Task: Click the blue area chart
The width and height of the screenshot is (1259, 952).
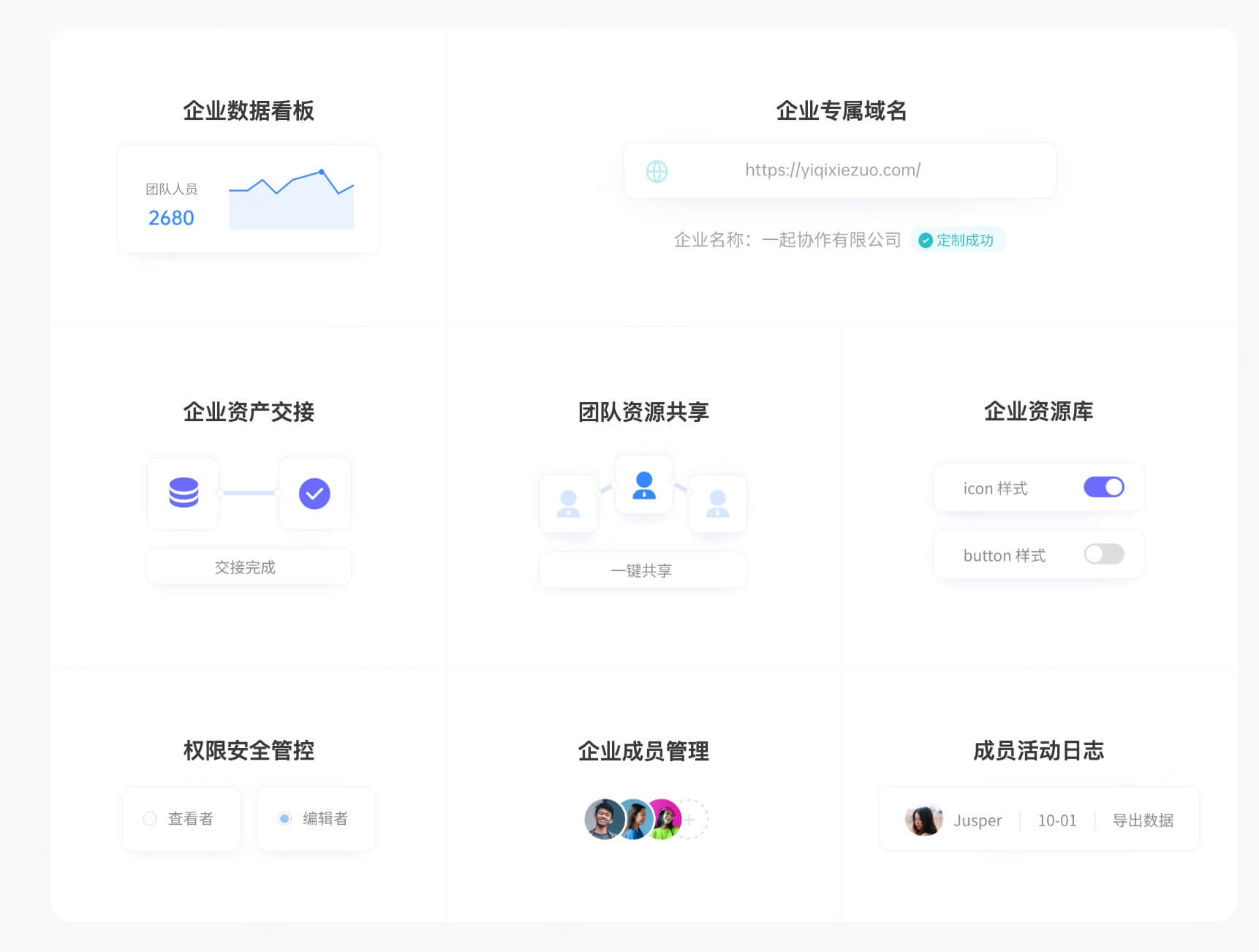Action: (x=291, y=200)
